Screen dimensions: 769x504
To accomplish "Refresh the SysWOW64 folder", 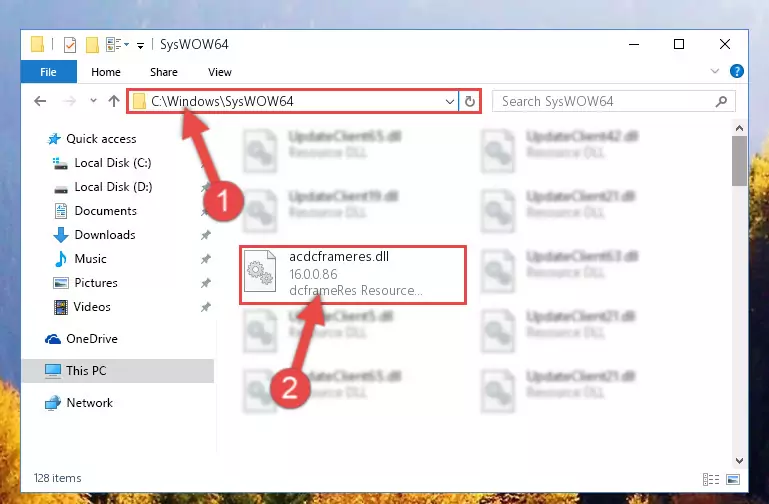I will (470, 101).
